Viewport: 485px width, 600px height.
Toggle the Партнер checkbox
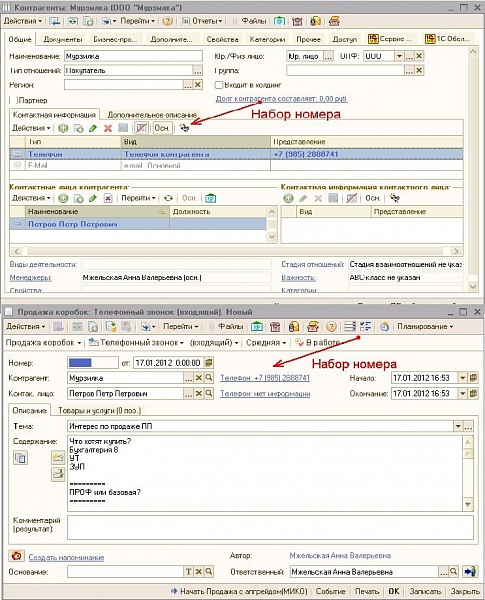tap(14, 100)
